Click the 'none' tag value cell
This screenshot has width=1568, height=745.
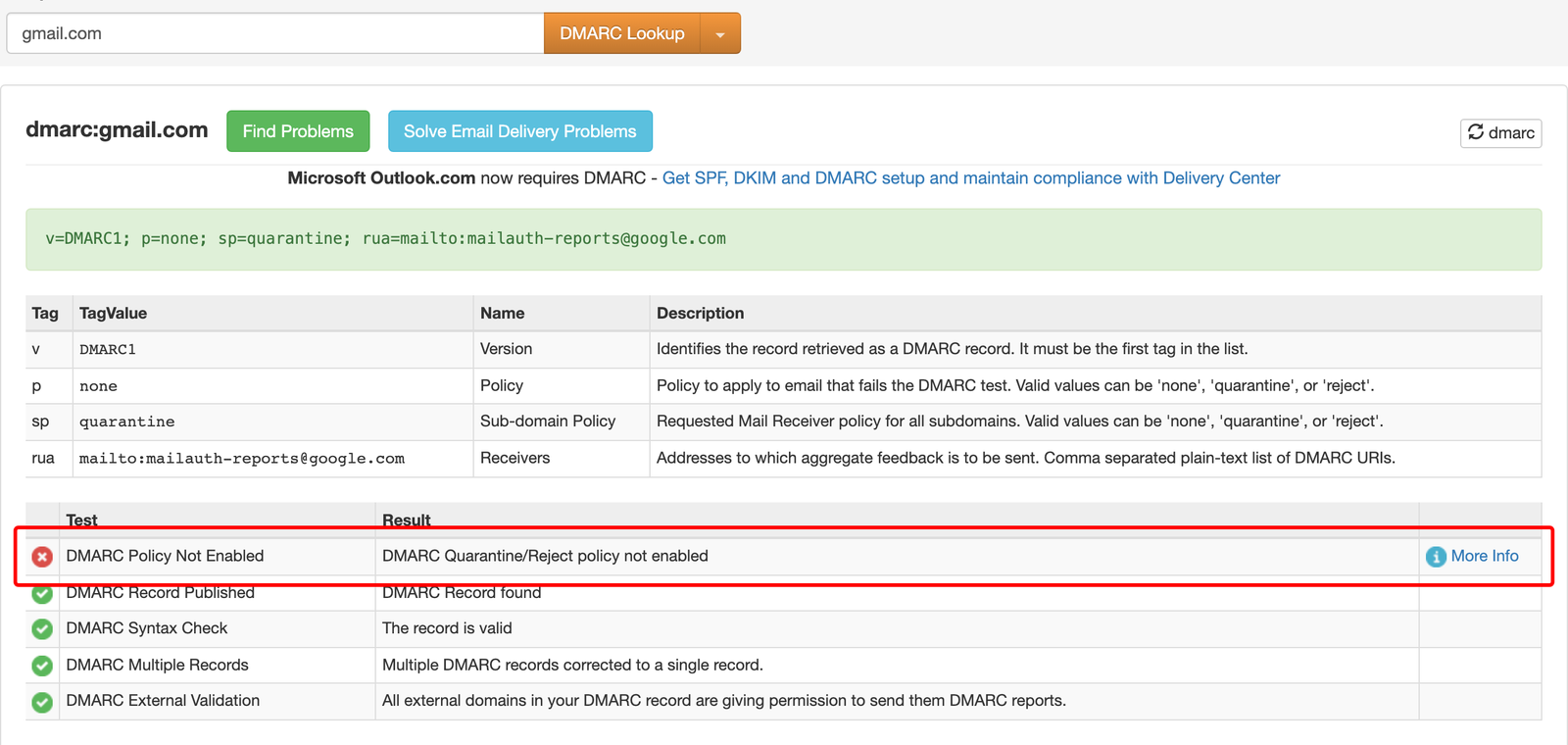pos(272,386)
